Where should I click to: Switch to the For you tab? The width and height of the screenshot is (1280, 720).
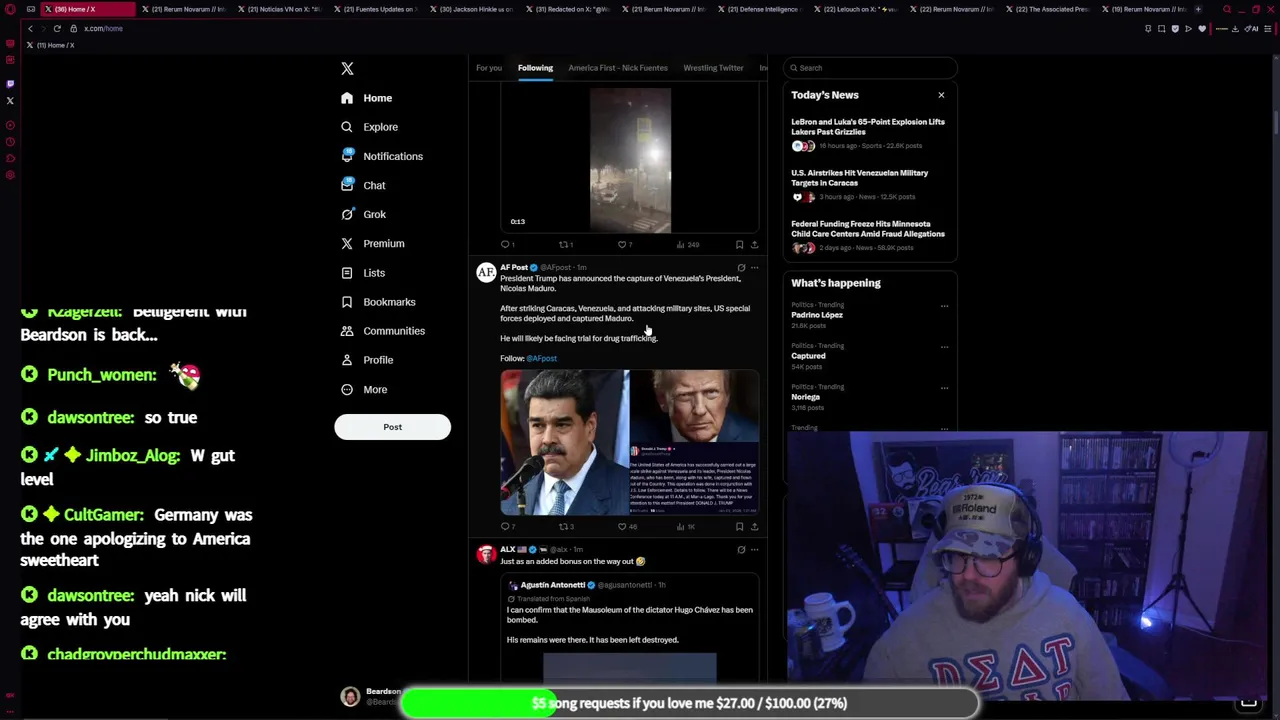pos(489,68)
